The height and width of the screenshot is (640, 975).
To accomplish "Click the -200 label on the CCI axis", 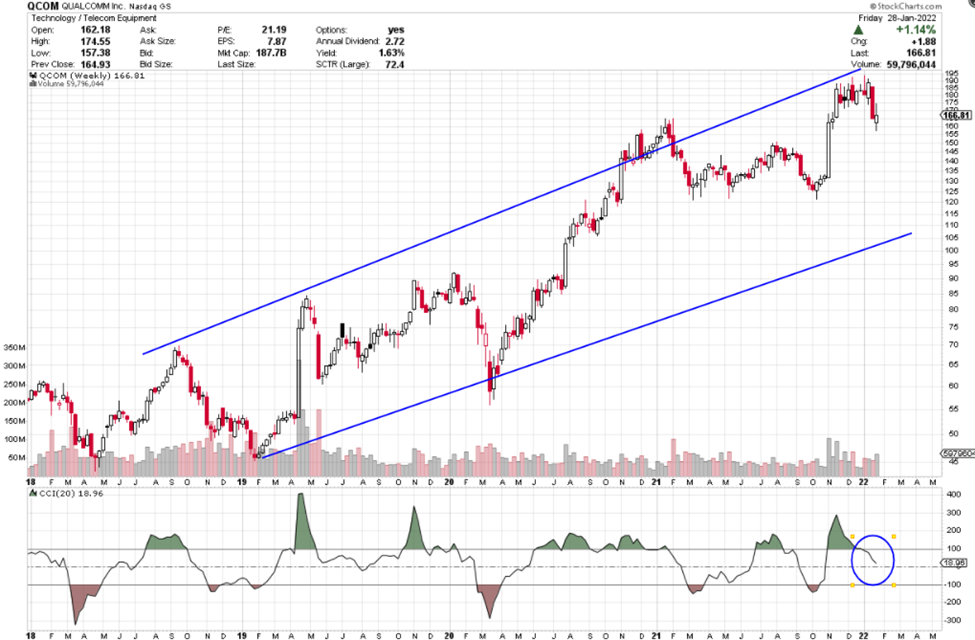I will [953, 602].
